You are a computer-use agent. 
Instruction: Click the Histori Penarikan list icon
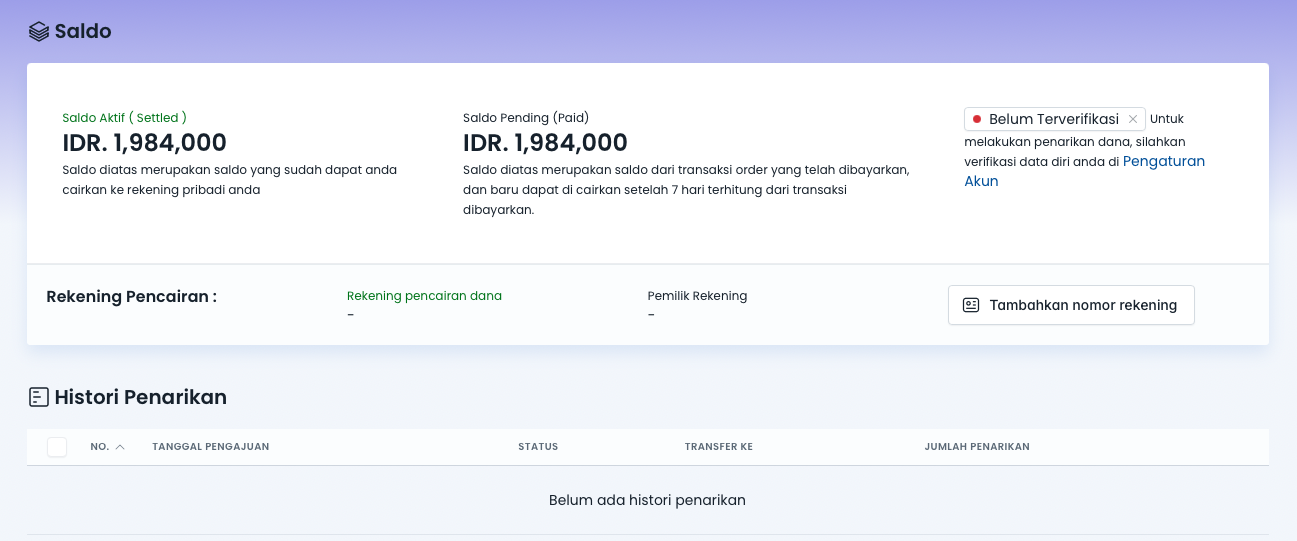point(38,397)
